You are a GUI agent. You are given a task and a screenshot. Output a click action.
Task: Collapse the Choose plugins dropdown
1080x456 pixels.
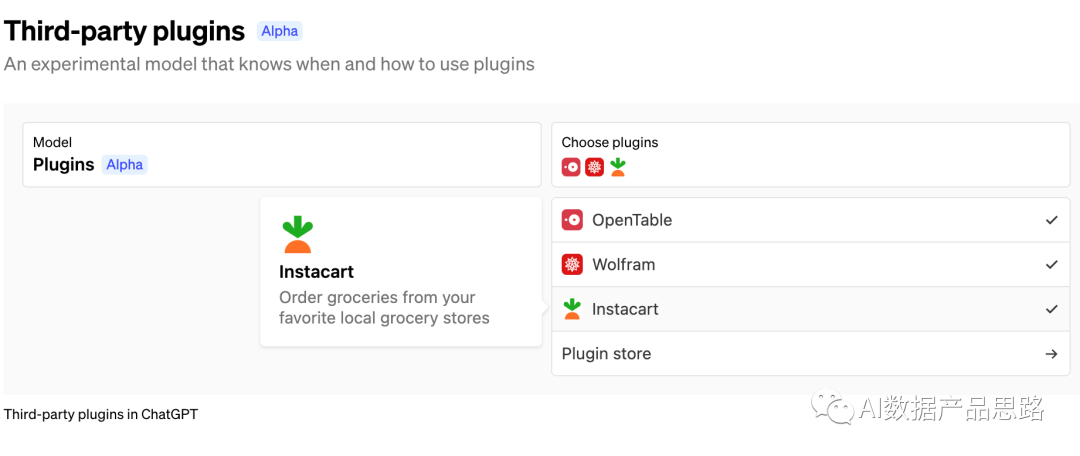click(810, 155)
